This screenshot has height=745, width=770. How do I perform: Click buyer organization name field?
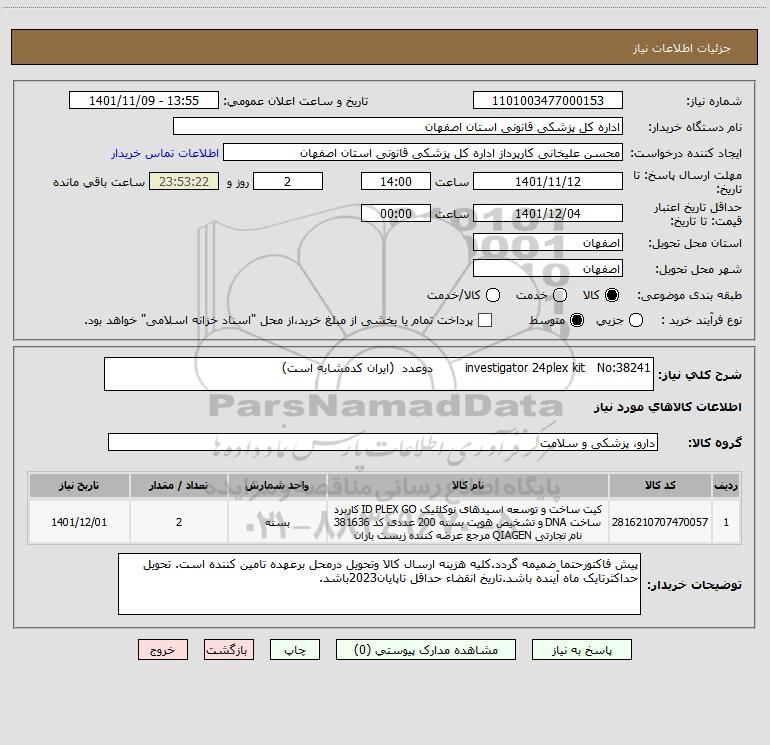(398, 127)
